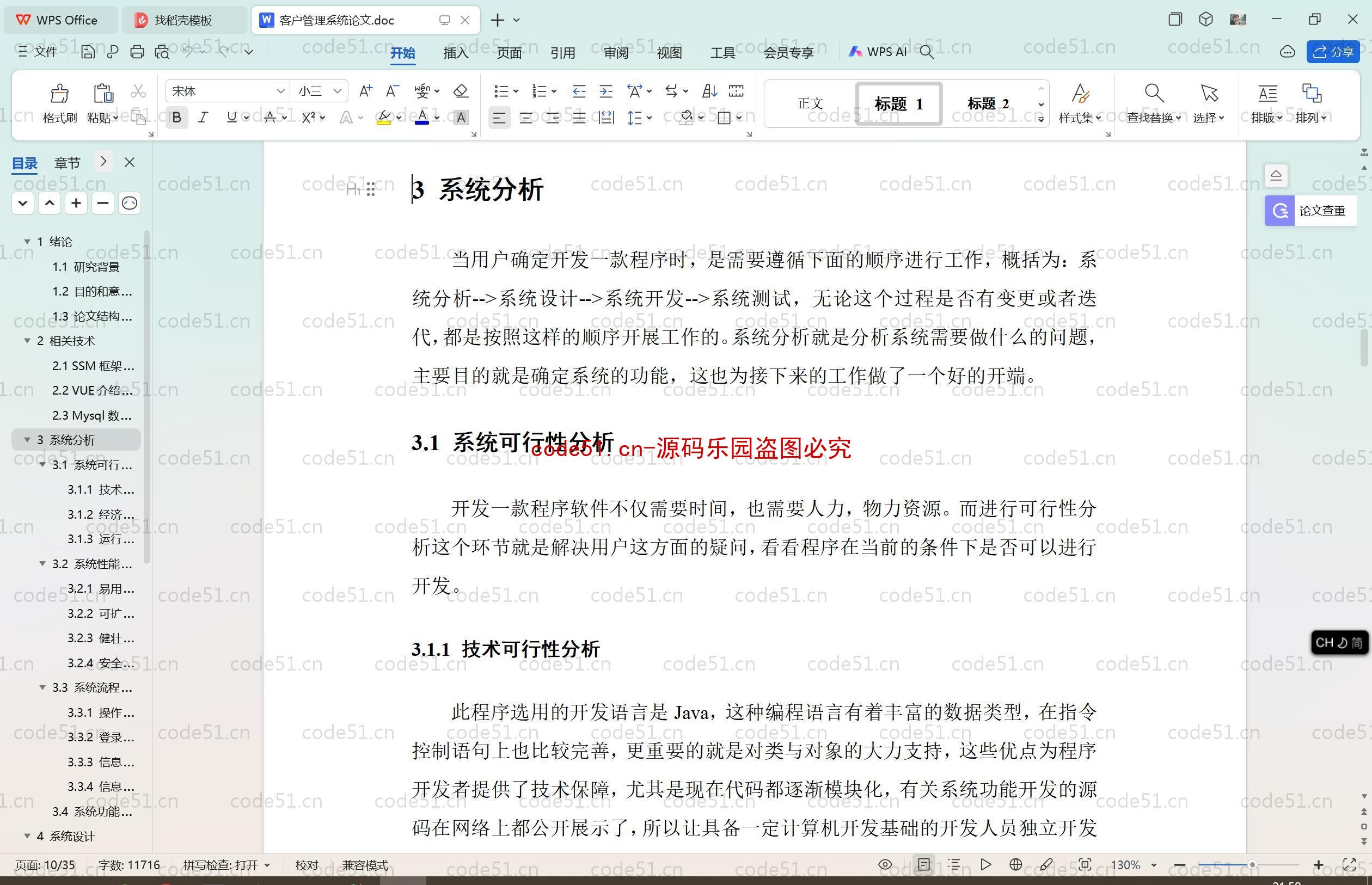Click the Save icon in quick toolbar

[88, 52]
